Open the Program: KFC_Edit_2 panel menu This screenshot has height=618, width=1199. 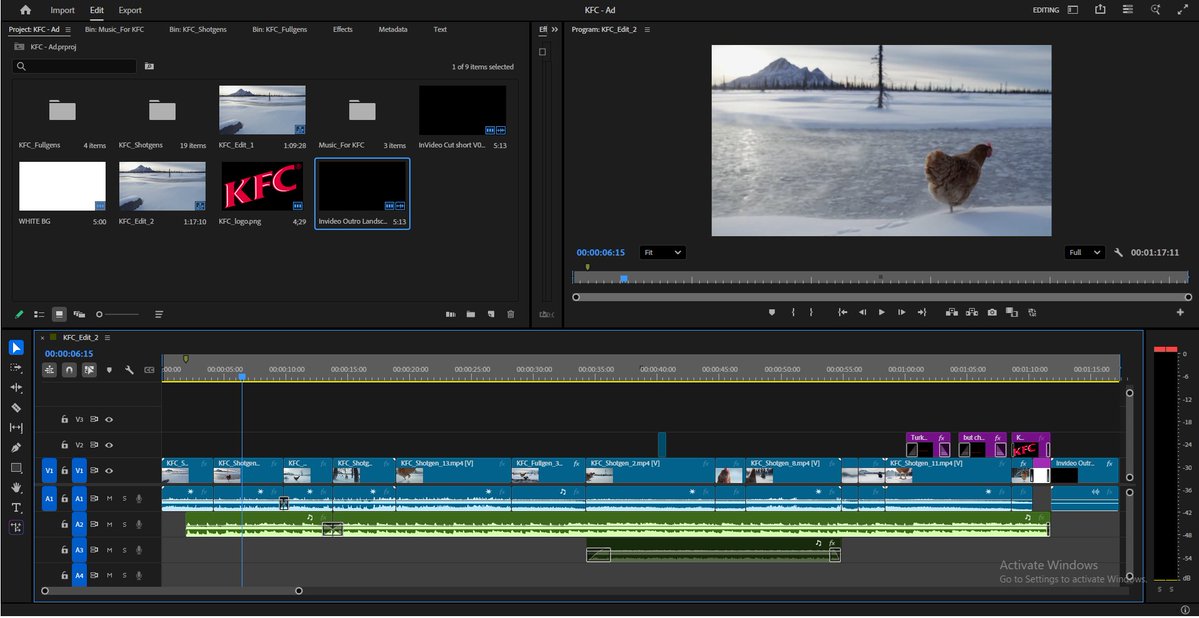tap(647, 29)
